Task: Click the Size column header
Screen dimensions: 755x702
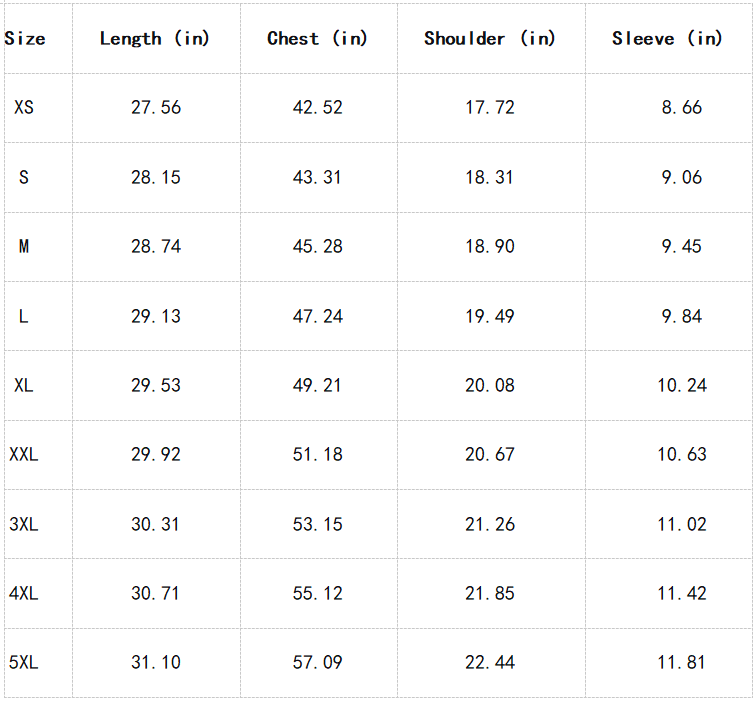Action: (25, 39)
